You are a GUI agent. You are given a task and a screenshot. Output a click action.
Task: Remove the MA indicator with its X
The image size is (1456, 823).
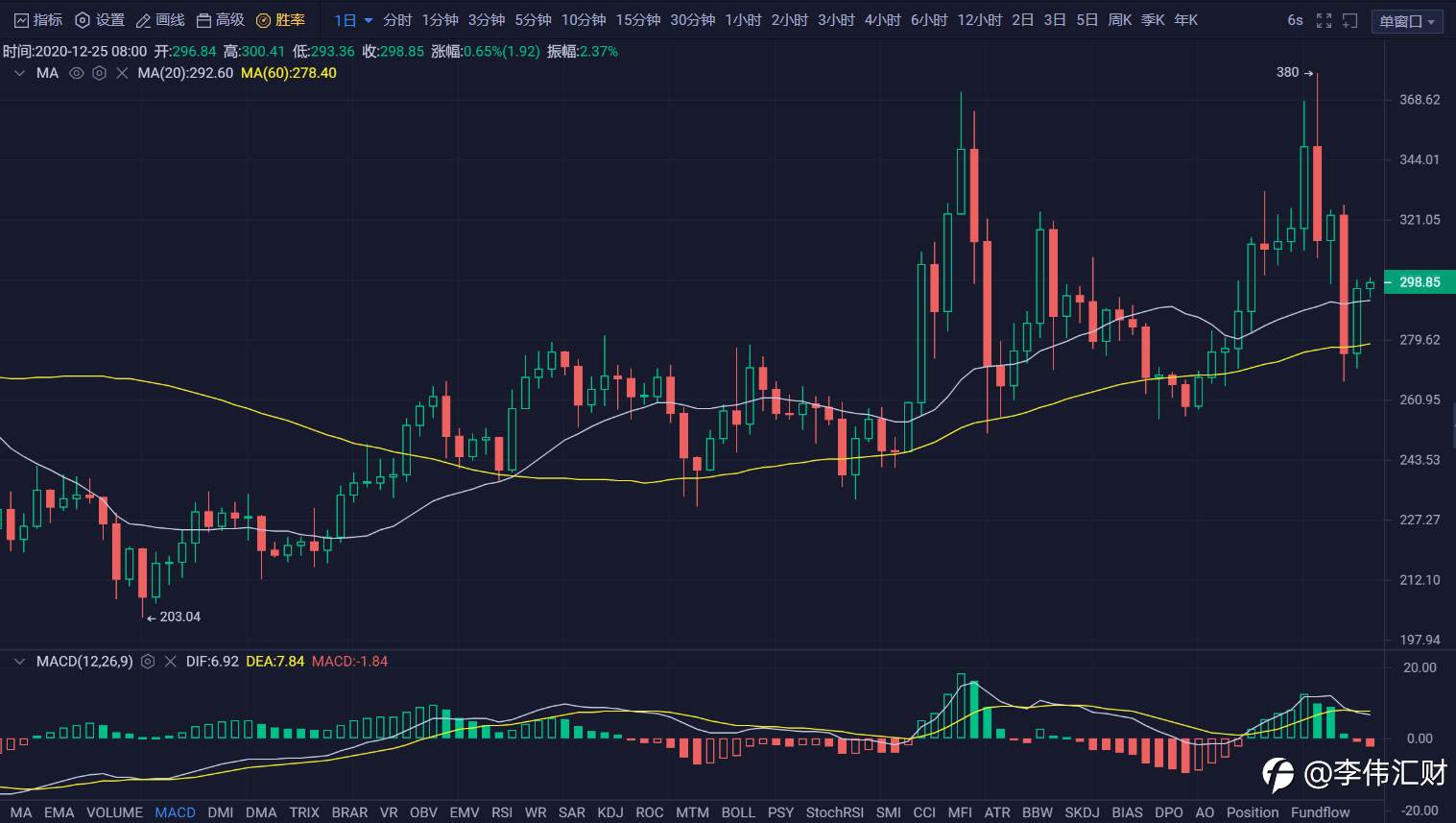[122, 73]
